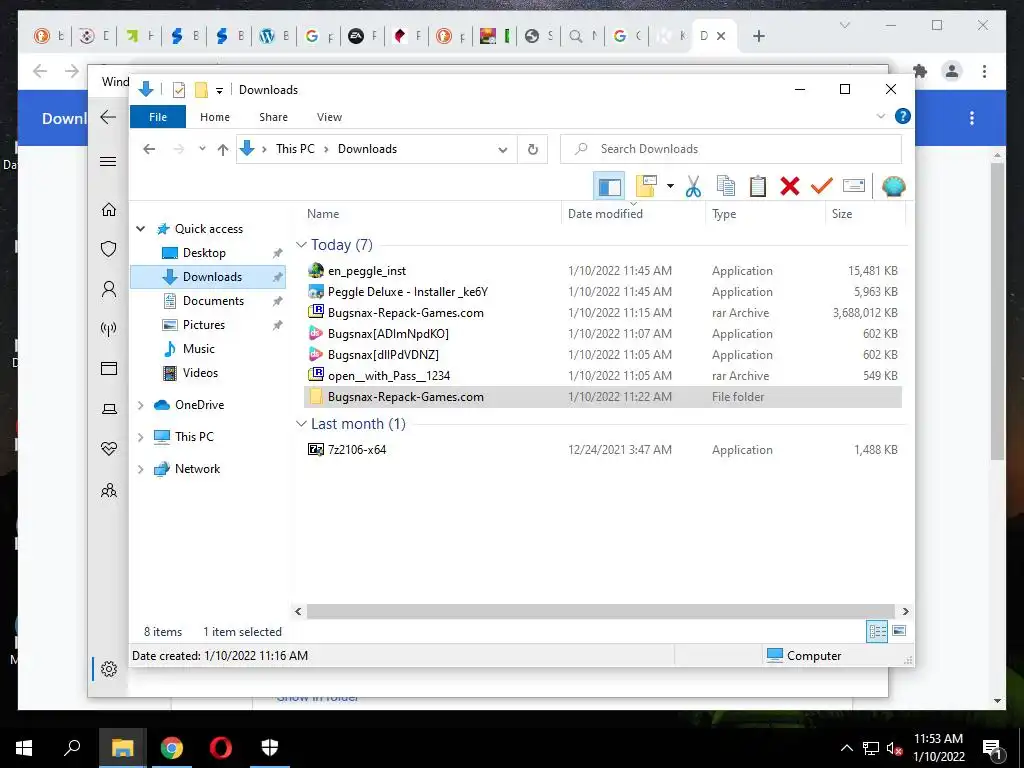
Task: Open the View ribbon tab
Action: [x=329, y=117]
